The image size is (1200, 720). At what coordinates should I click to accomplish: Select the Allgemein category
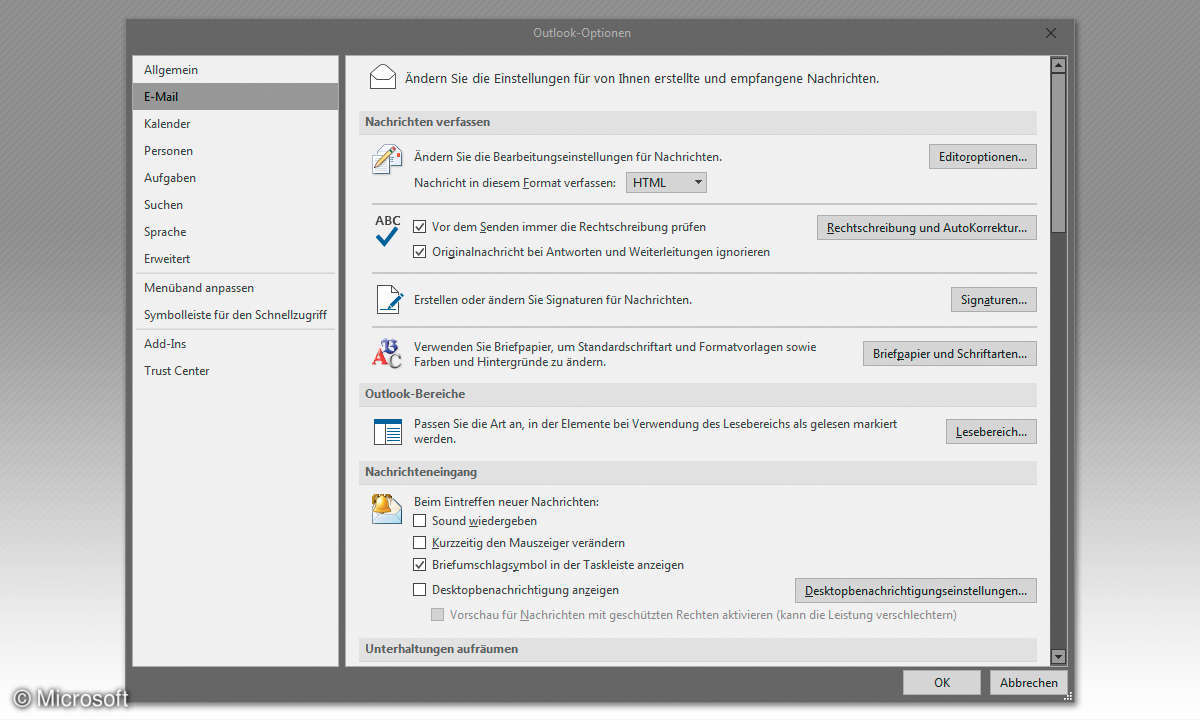pos(236,70)
